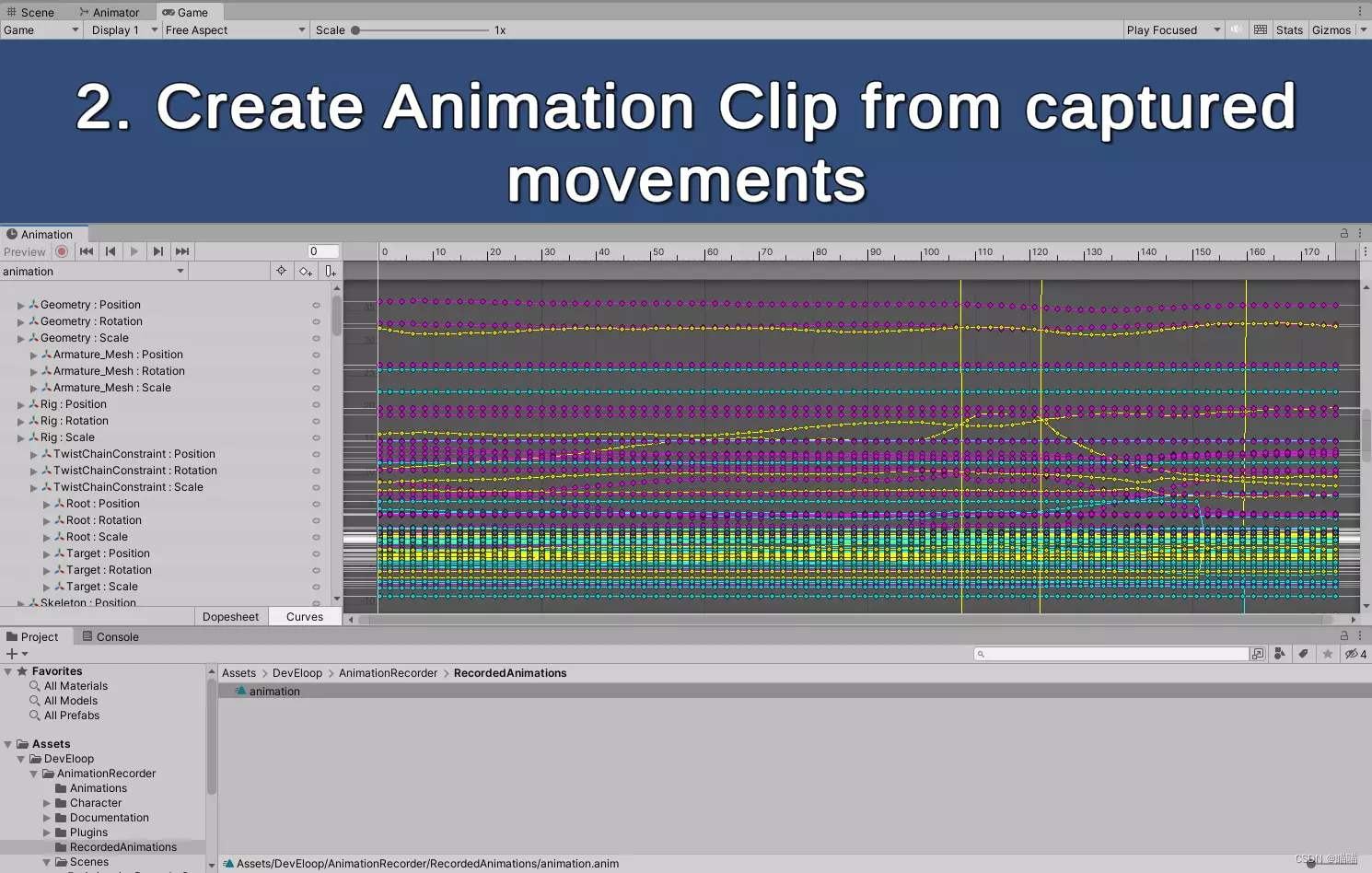Open Gizmos dropdown arrow

[x=1364, y=29]
